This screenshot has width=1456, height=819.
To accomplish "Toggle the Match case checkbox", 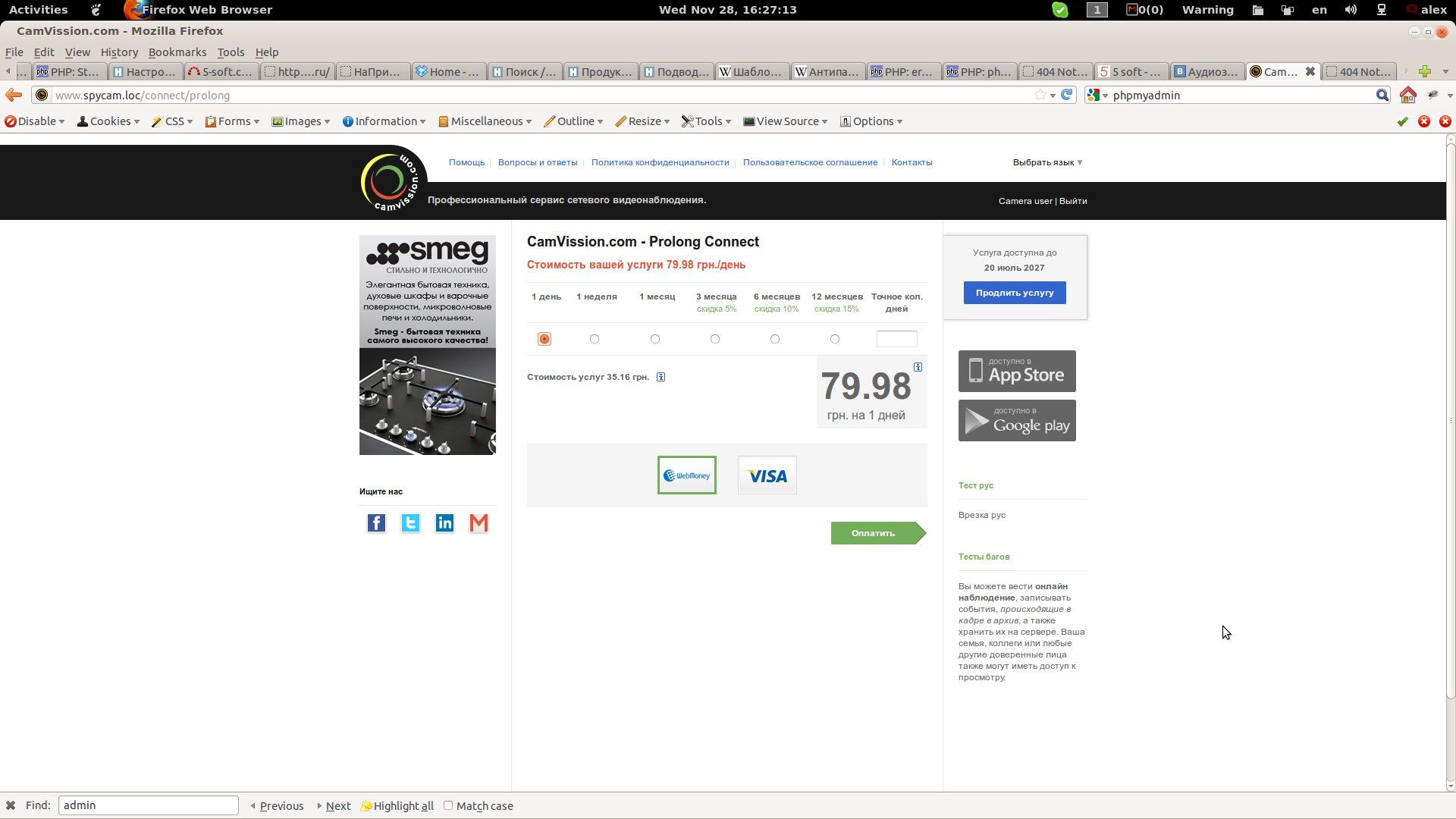I will coord(448,805).
